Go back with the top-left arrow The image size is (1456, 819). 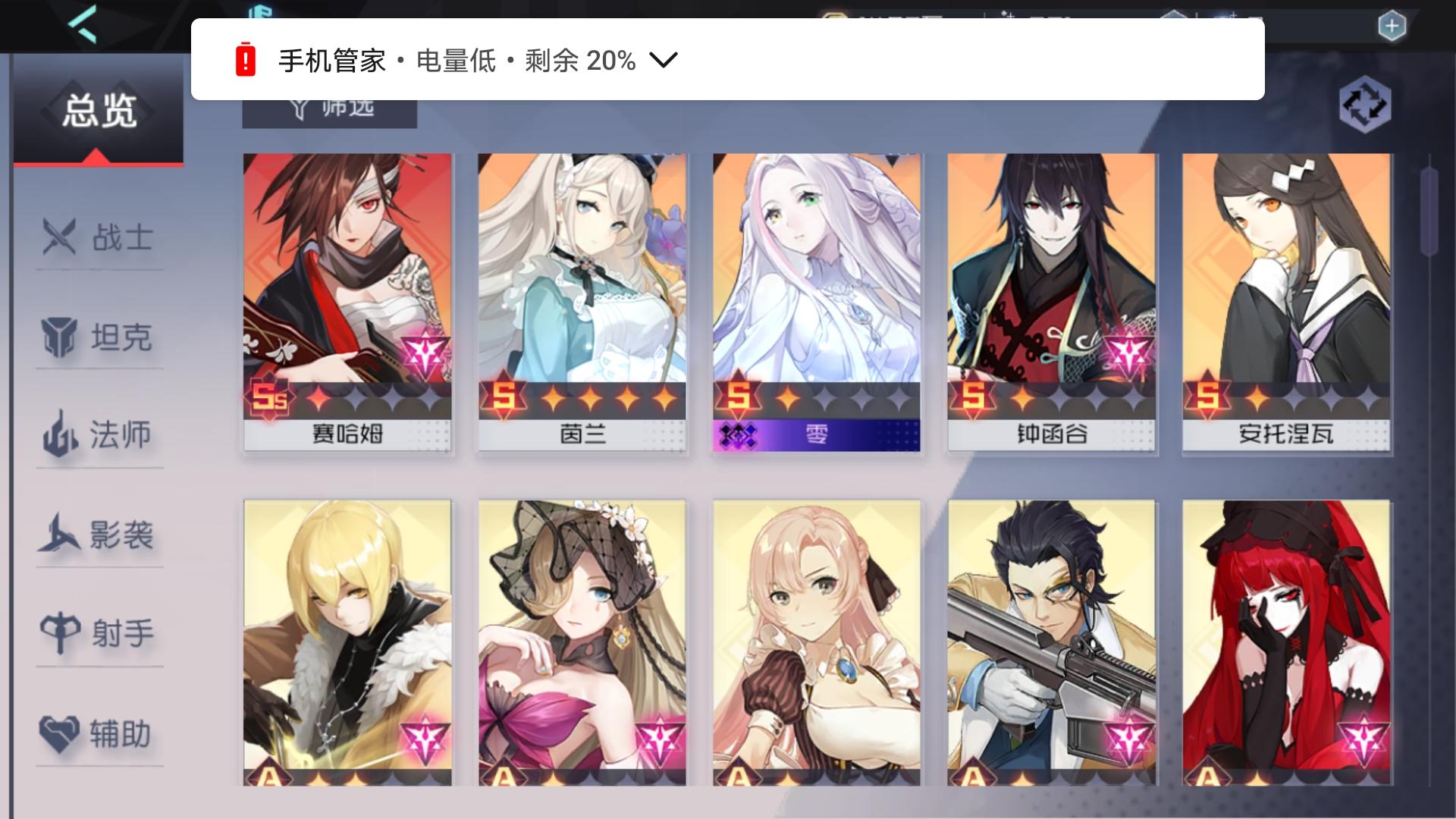pos(82,24)
